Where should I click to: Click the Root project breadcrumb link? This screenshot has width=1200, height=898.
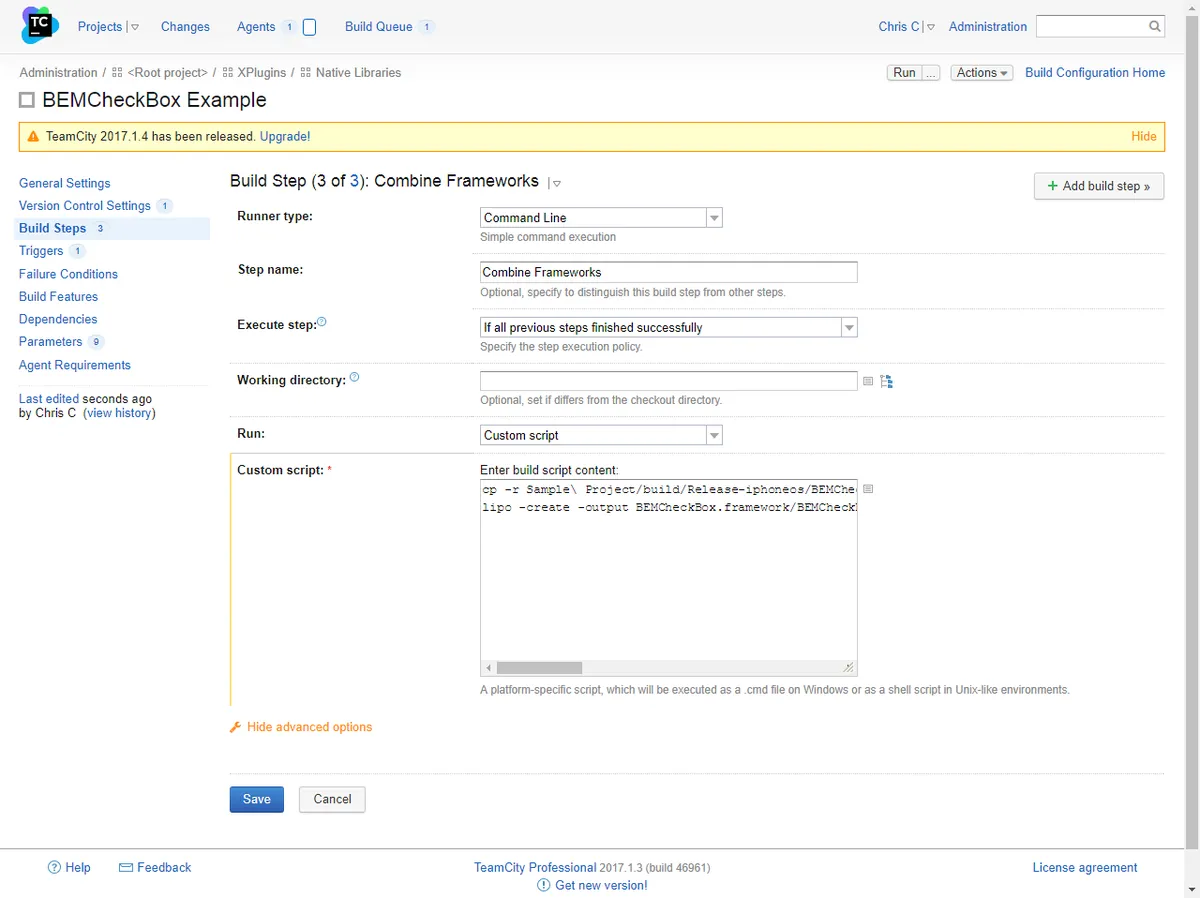coord(167,73)
